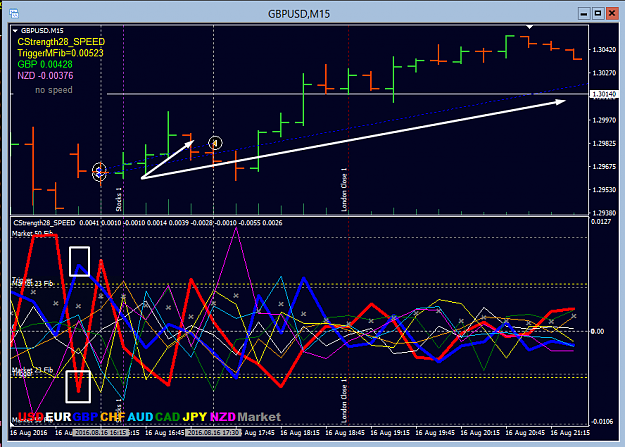
Task: Click the "no speed" gray label
Action: coord(54,90)
